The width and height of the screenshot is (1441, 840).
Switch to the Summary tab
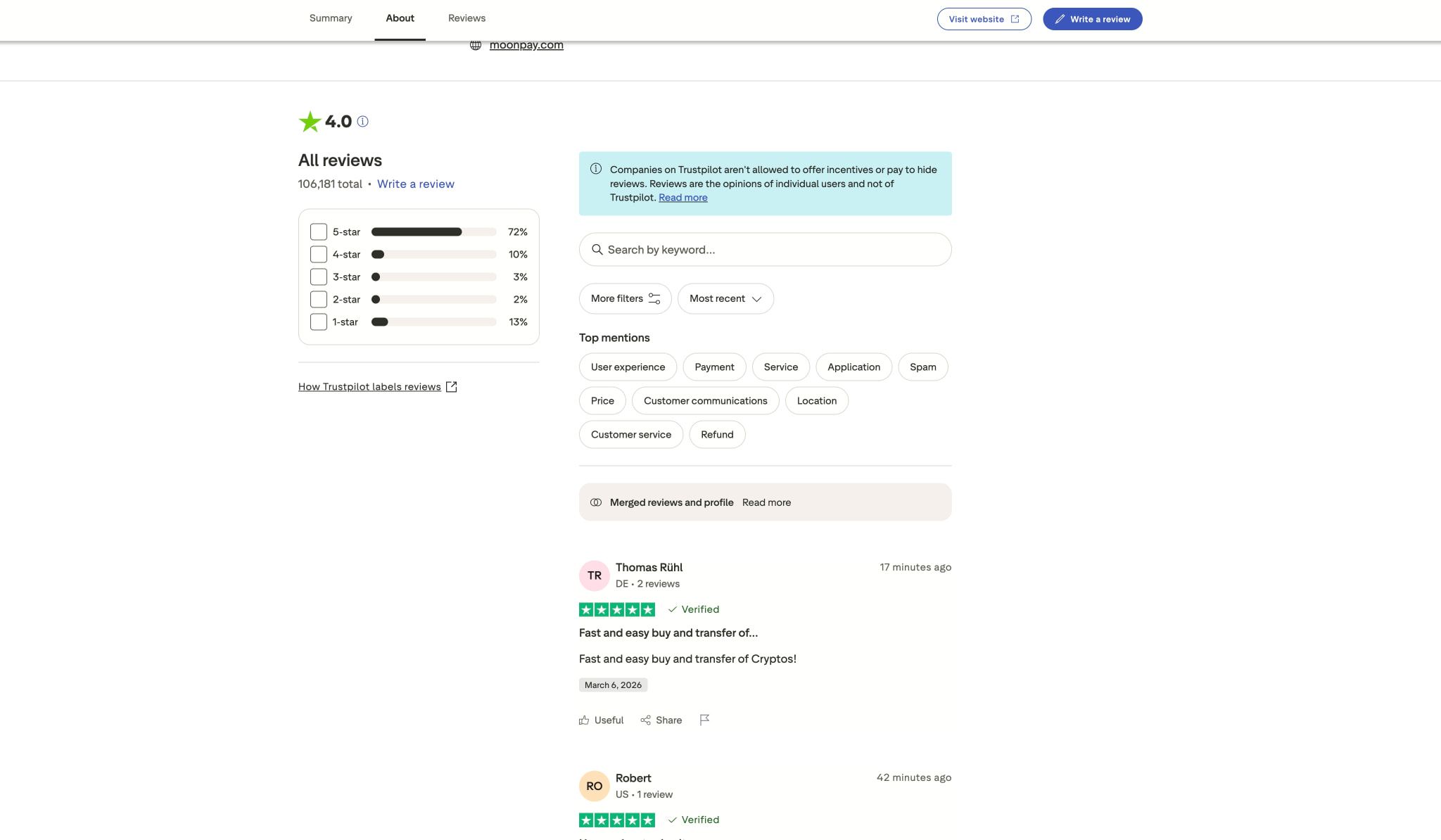coord(331,18)
